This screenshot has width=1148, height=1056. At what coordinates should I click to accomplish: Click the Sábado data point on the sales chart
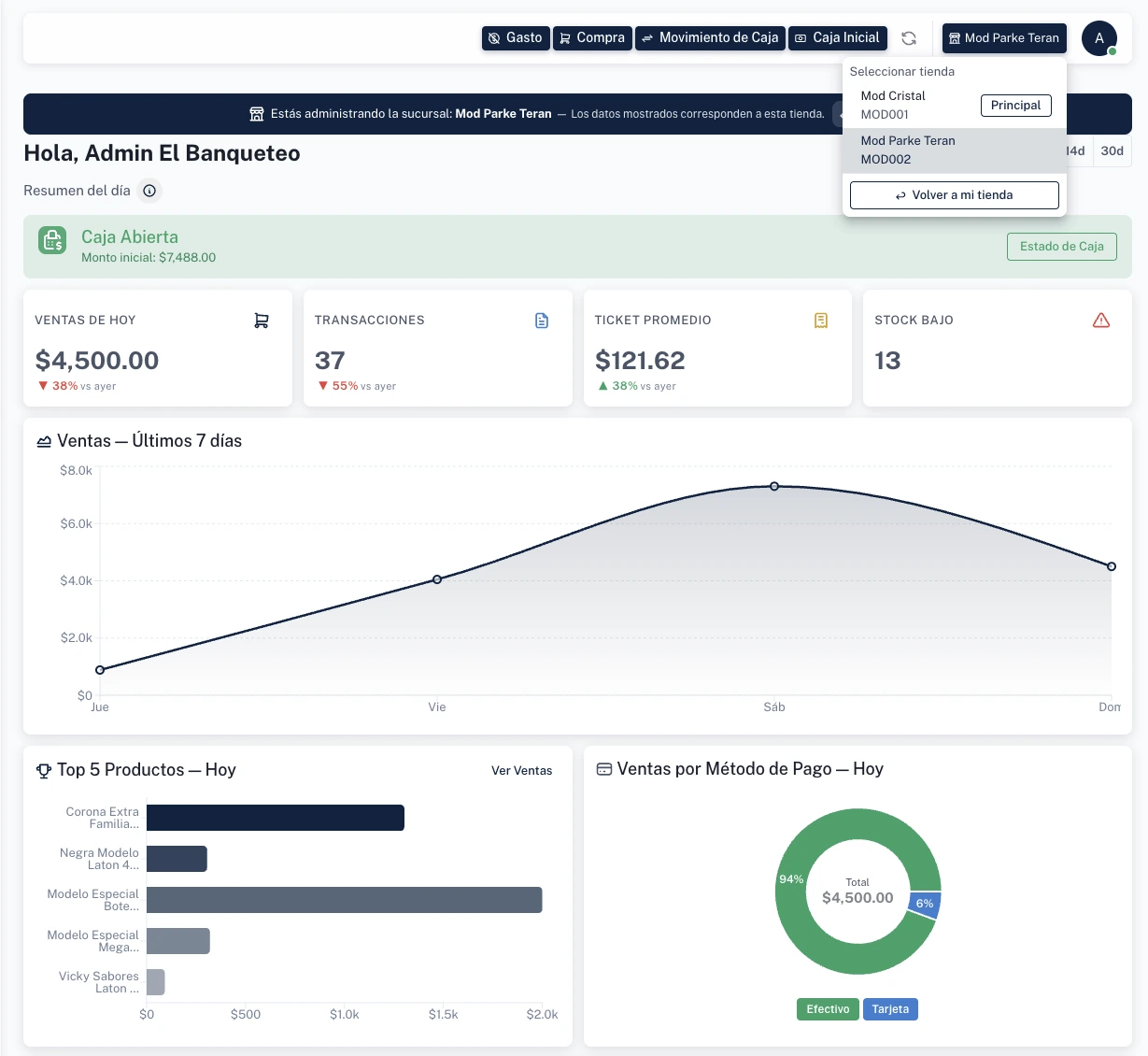(773, 486)
